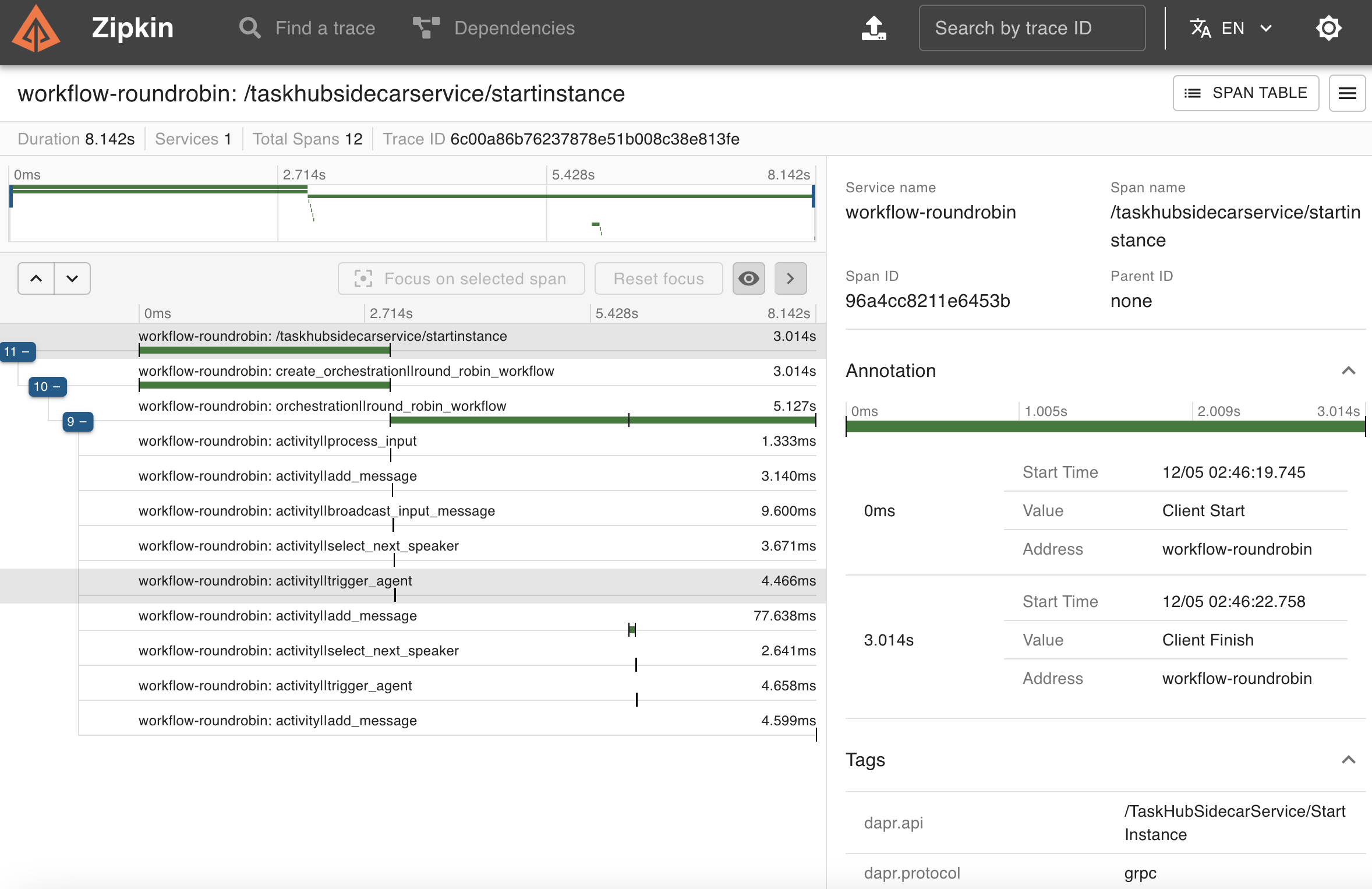Open the SPAN TABLE view
The width and height of the screenshot is (1372, 889).
1246,93
